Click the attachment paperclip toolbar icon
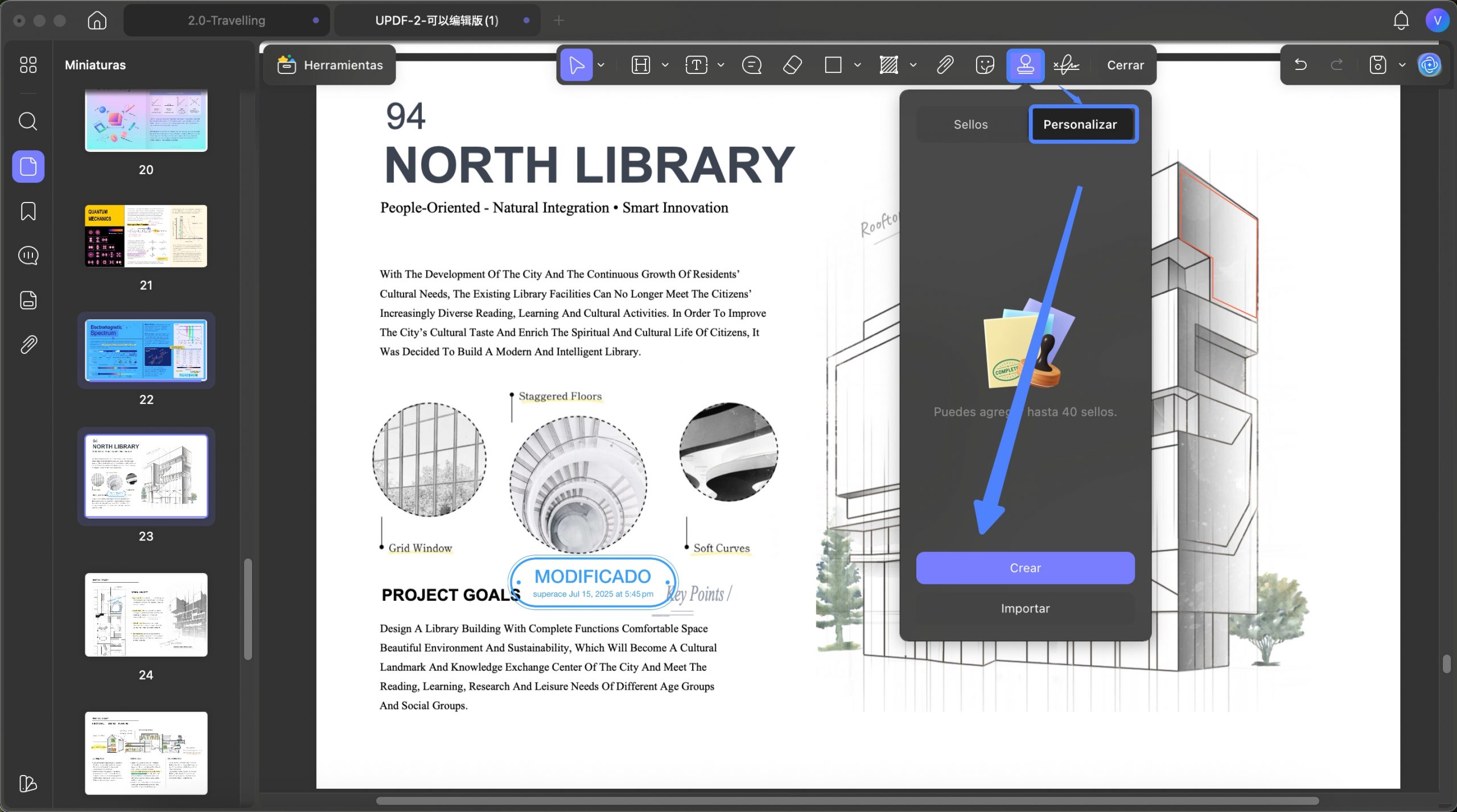 (945, 65)
